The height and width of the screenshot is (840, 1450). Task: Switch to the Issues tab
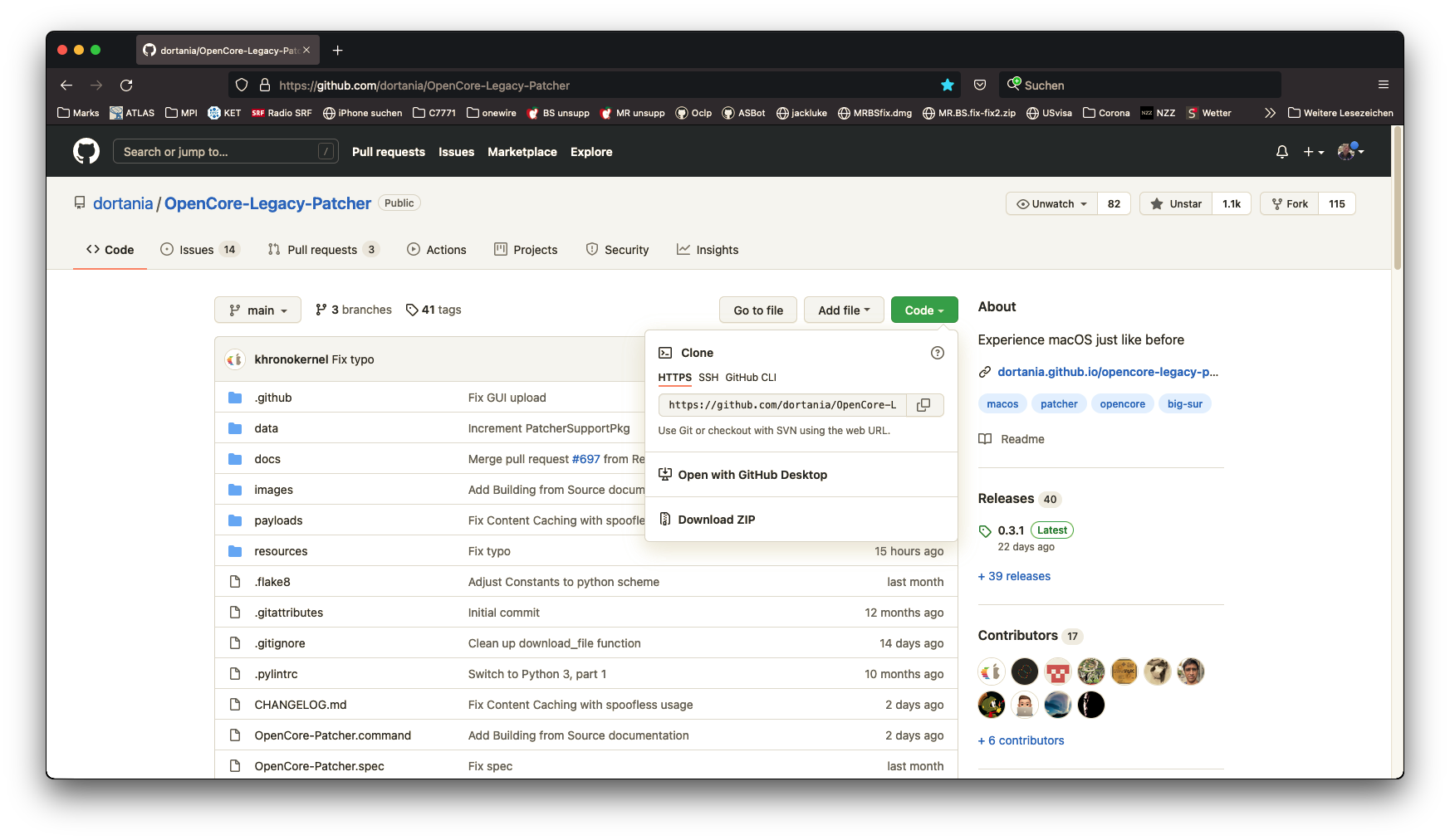tap(200, 250)
